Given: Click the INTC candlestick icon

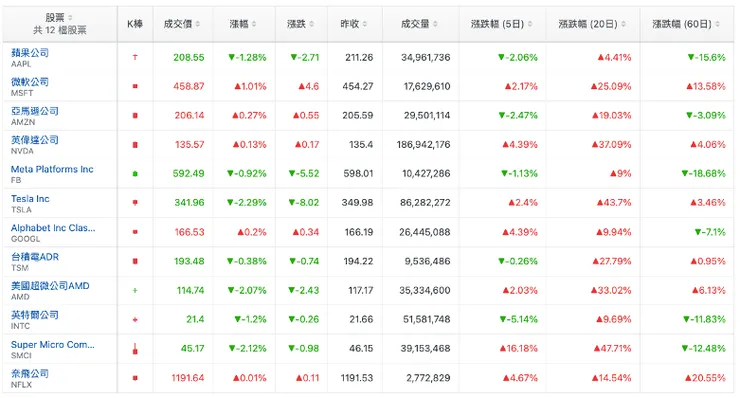Looking at the screenshot, I should click(x=135, y=320).
